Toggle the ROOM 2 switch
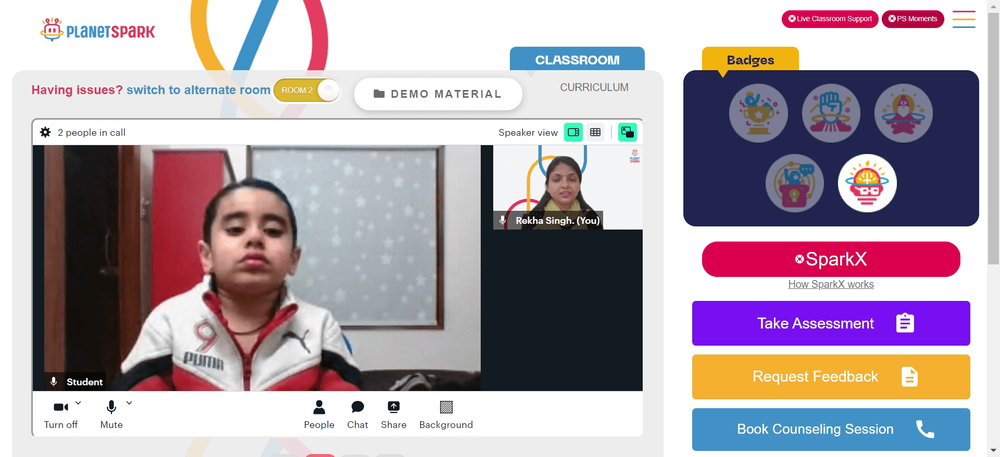This screenshot has width=1000, height=457. [x=307, y=91]
